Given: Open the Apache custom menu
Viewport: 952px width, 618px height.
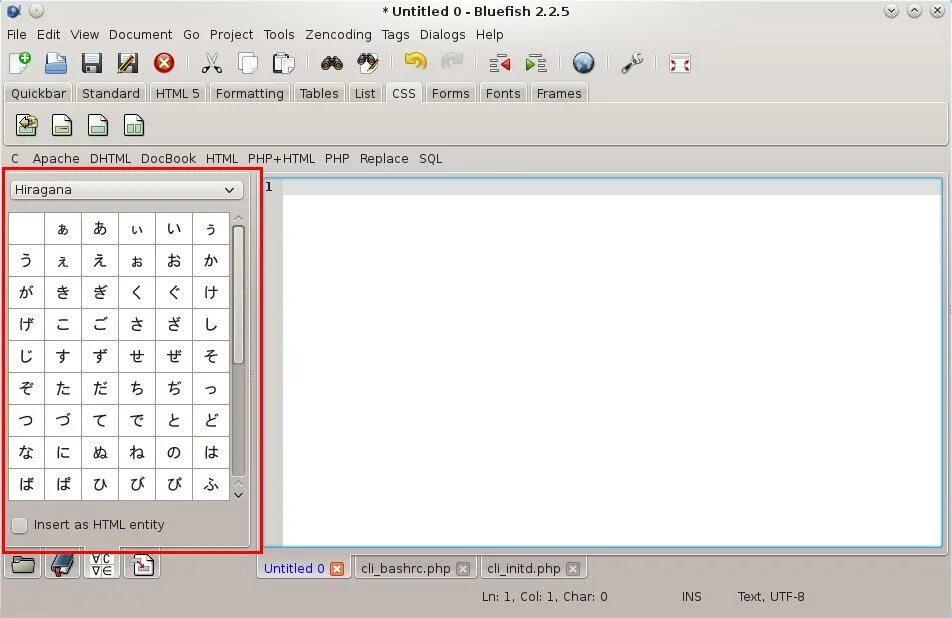Looking at the screenshot, I should [56, 159].
